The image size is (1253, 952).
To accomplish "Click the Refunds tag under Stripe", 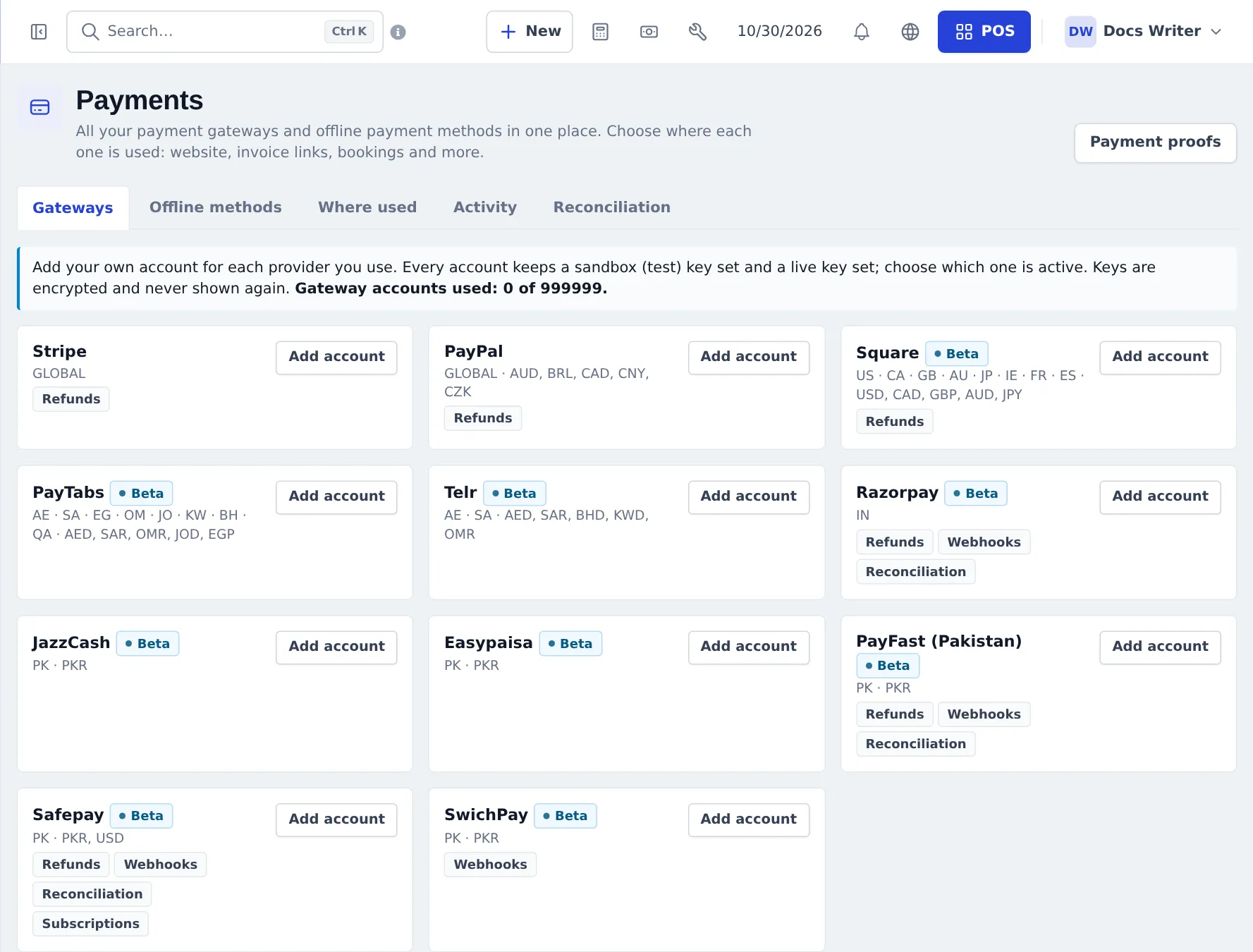I will (71, 399).
